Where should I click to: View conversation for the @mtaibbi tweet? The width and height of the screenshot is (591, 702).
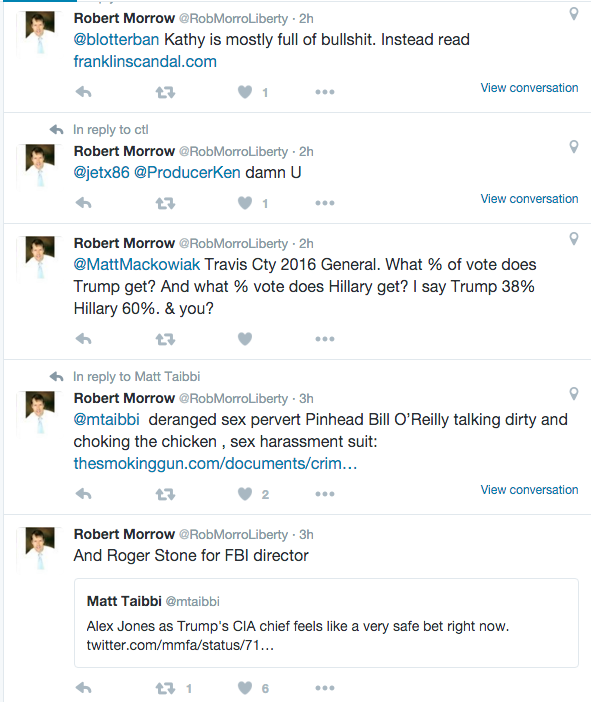point(529,490)
